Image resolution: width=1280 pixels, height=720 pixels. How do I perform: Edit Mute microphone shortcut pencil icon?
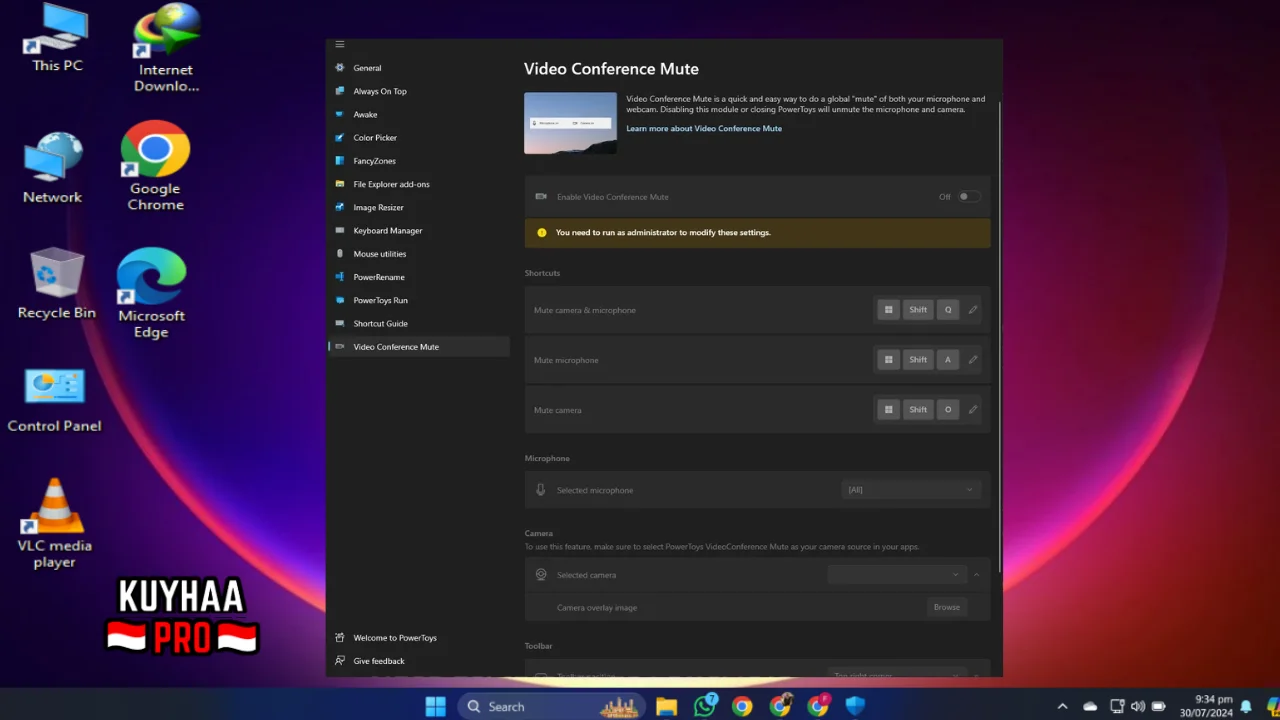pos(972,360)
